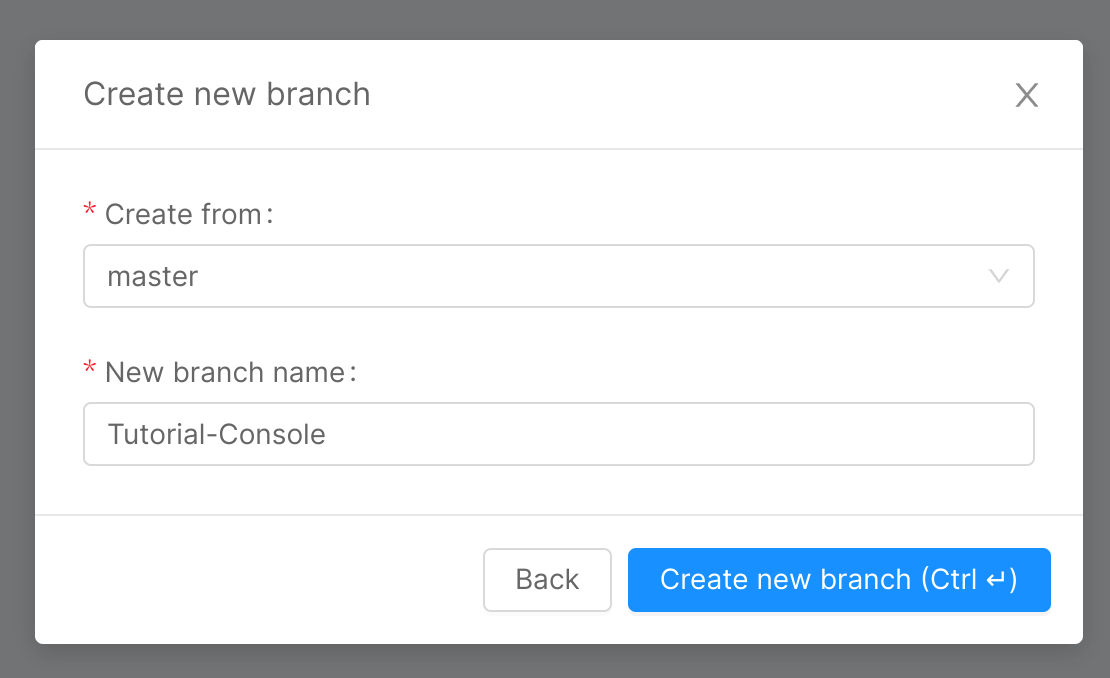This screenshot has height=678, width=1110.
Task: Click the master value in the source selector
Action: 153,276
